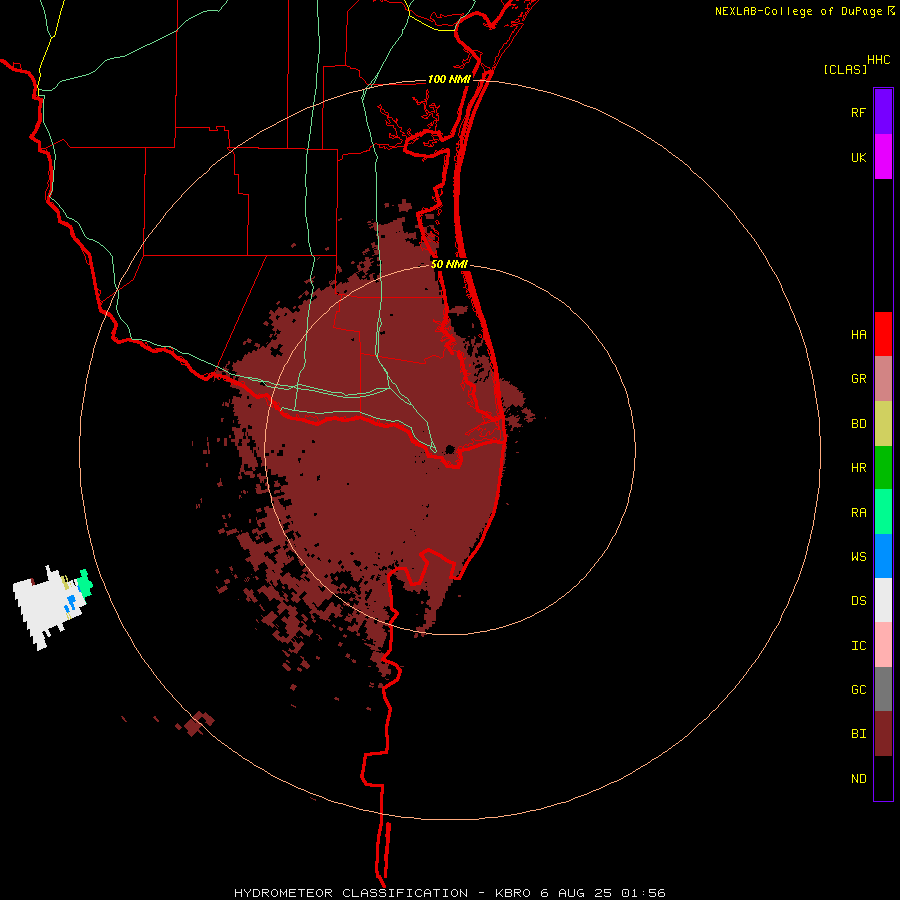Click the ND black legend swatch
Image resolution: width=900 pixels, height=900 pixels.
[883, 778]
